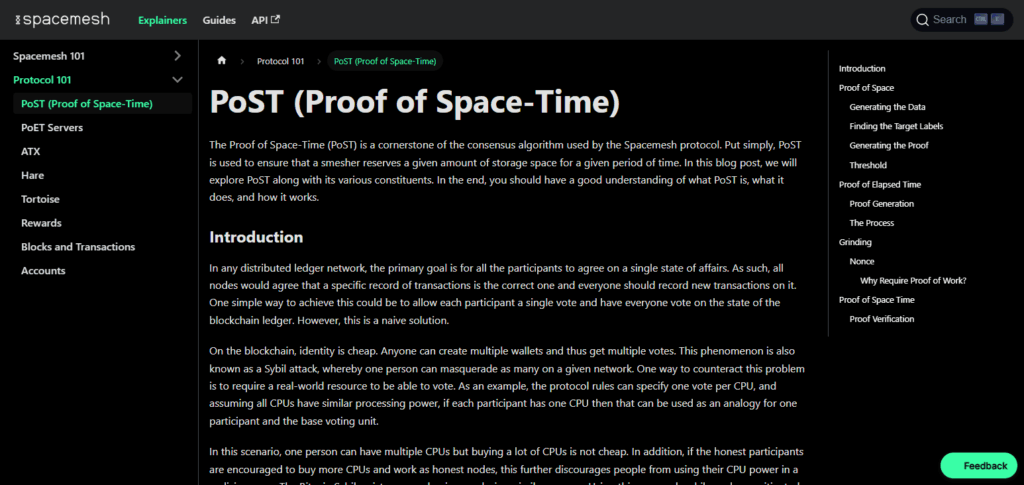Jump to Generating the Proof section
Screen dimensions: 1024x485
tap(889, 146)
